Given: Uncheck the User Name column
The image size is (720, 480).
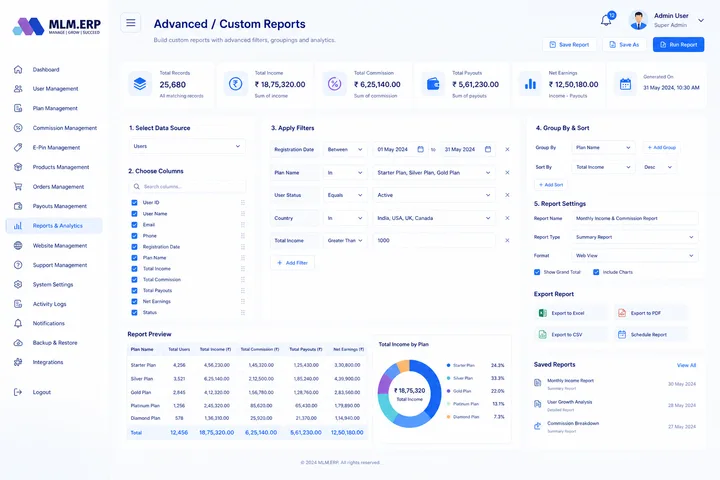Looking at the screenshot, I should click(135, 214).
